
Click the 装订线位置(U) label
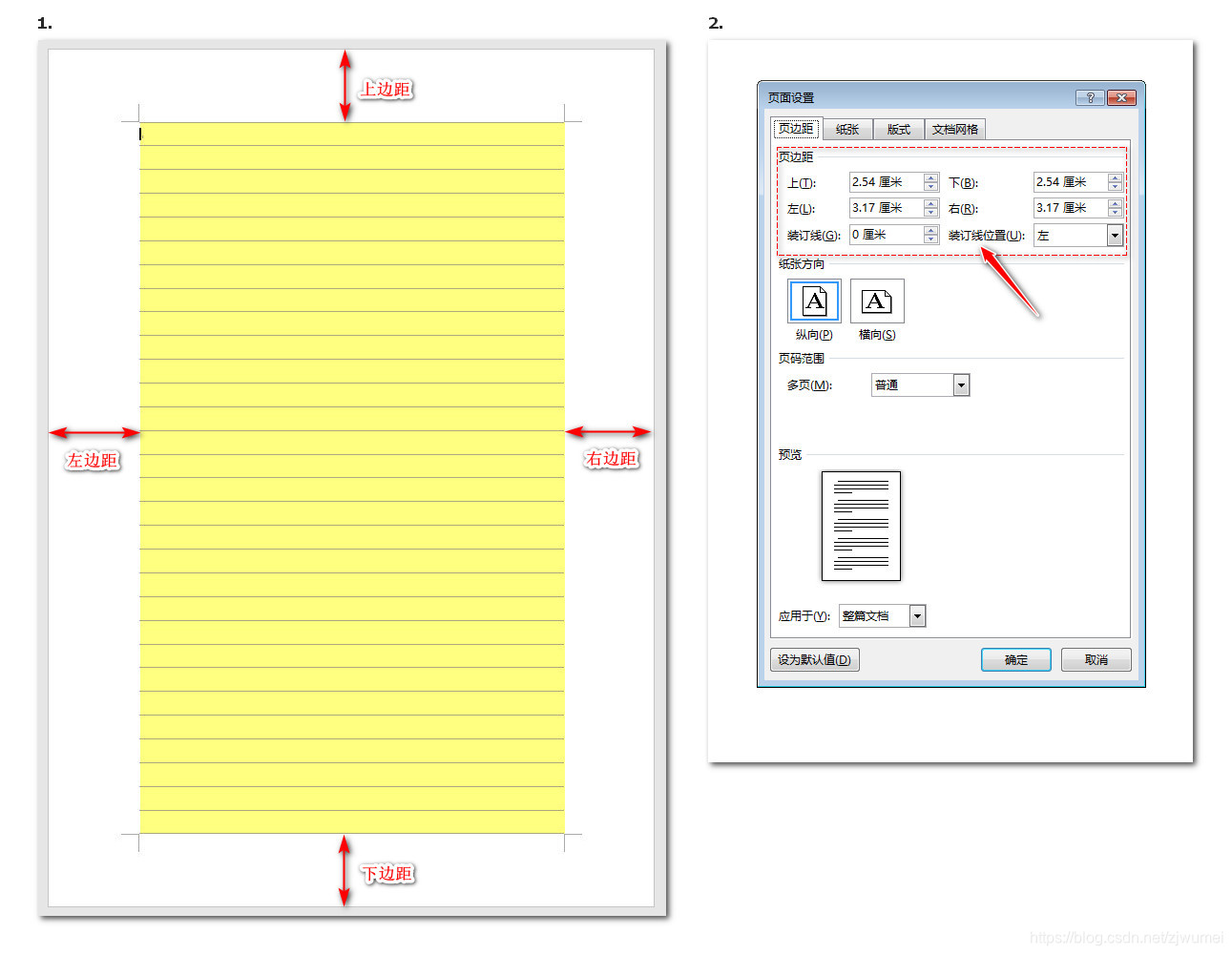(987, 236)
